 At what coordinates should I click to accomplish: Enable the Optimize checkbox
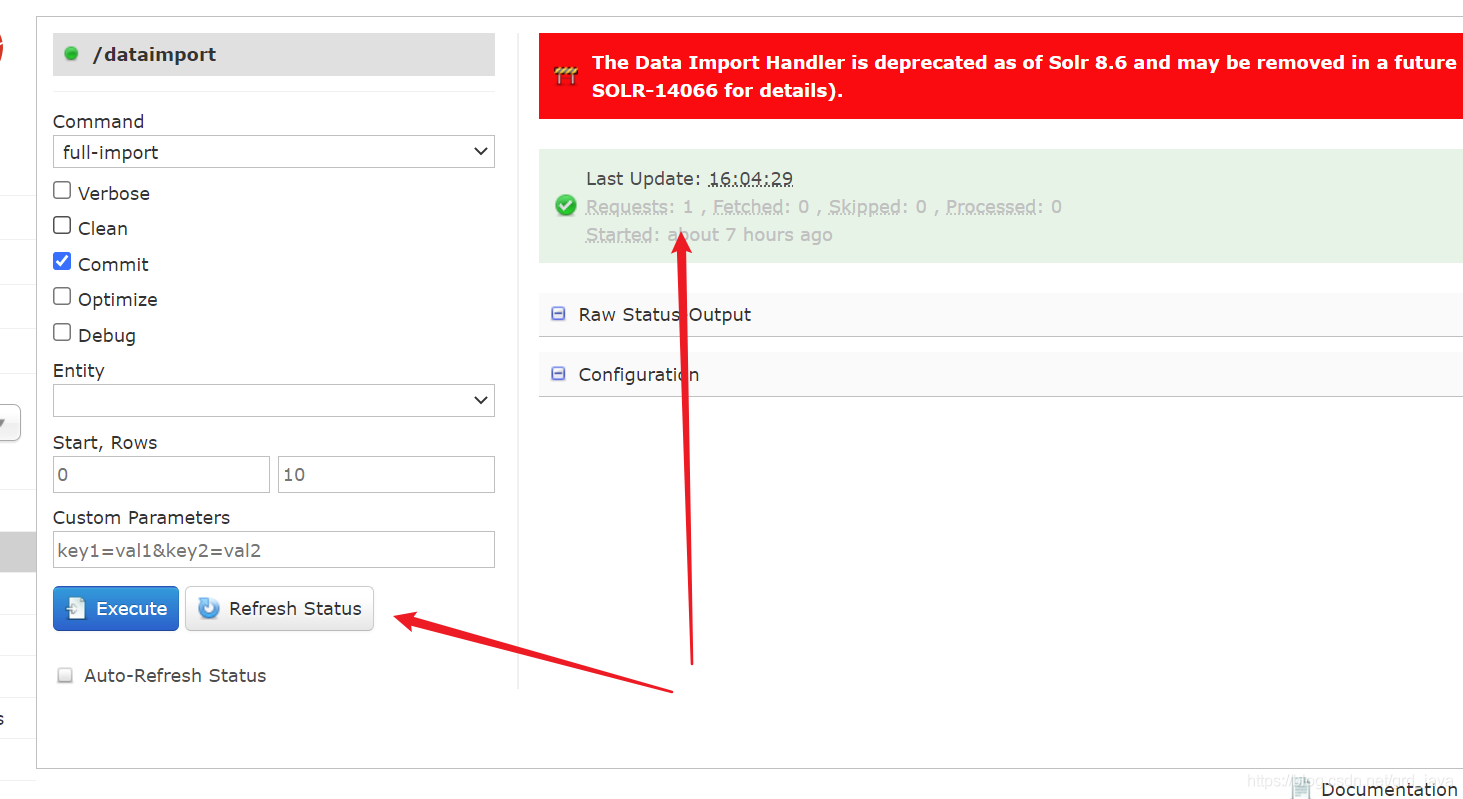62,296
